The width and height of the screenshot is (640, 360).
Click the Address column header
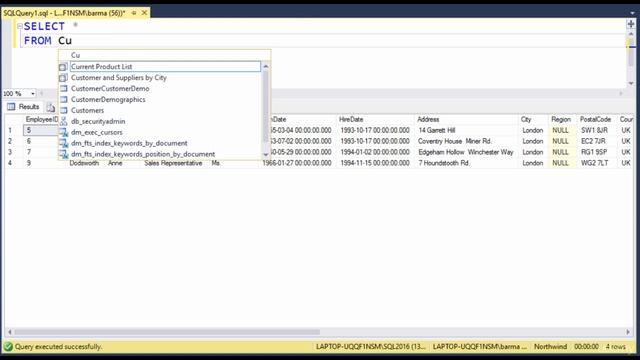tap(466, 120)
